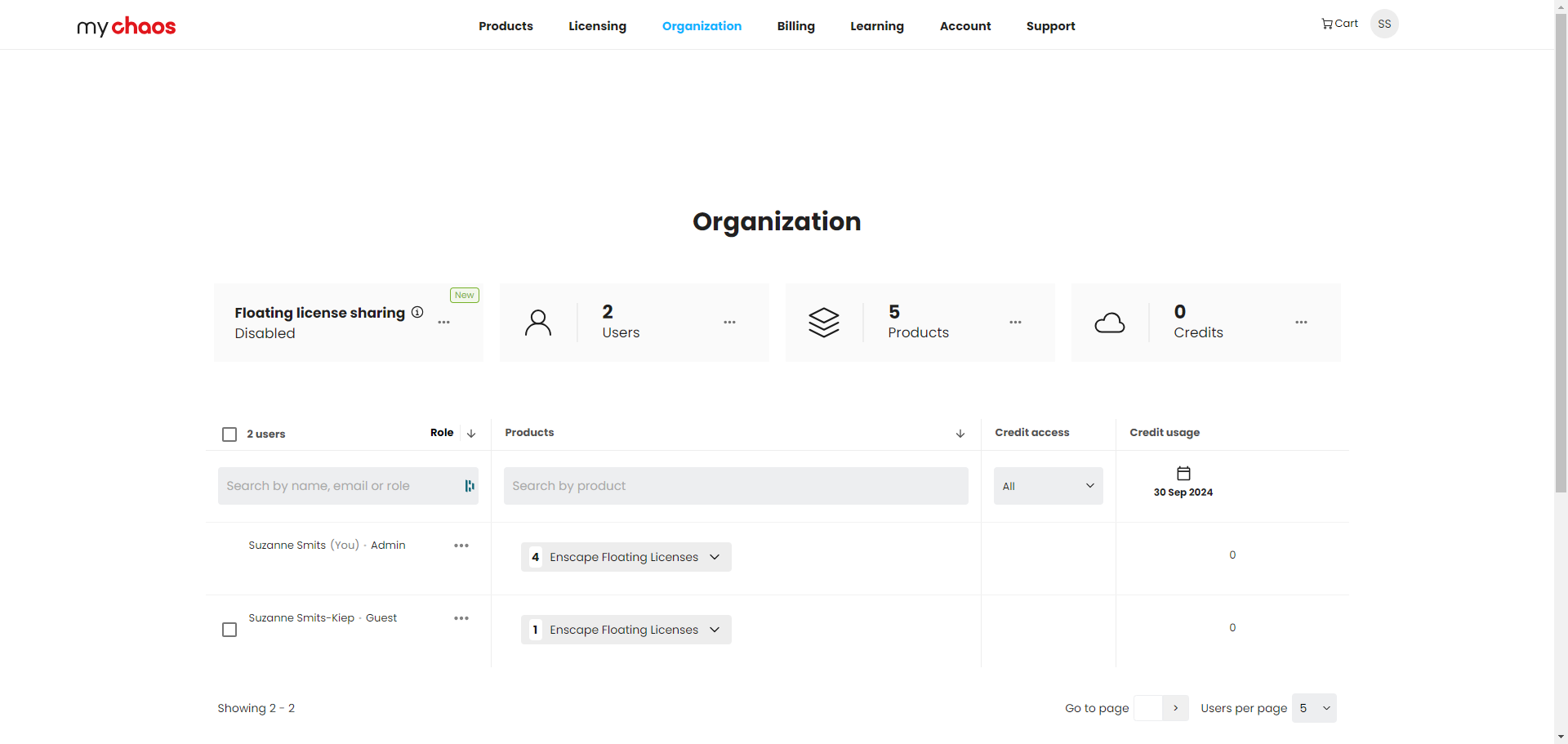Focus the Search by product field

(x=736, y=486)
